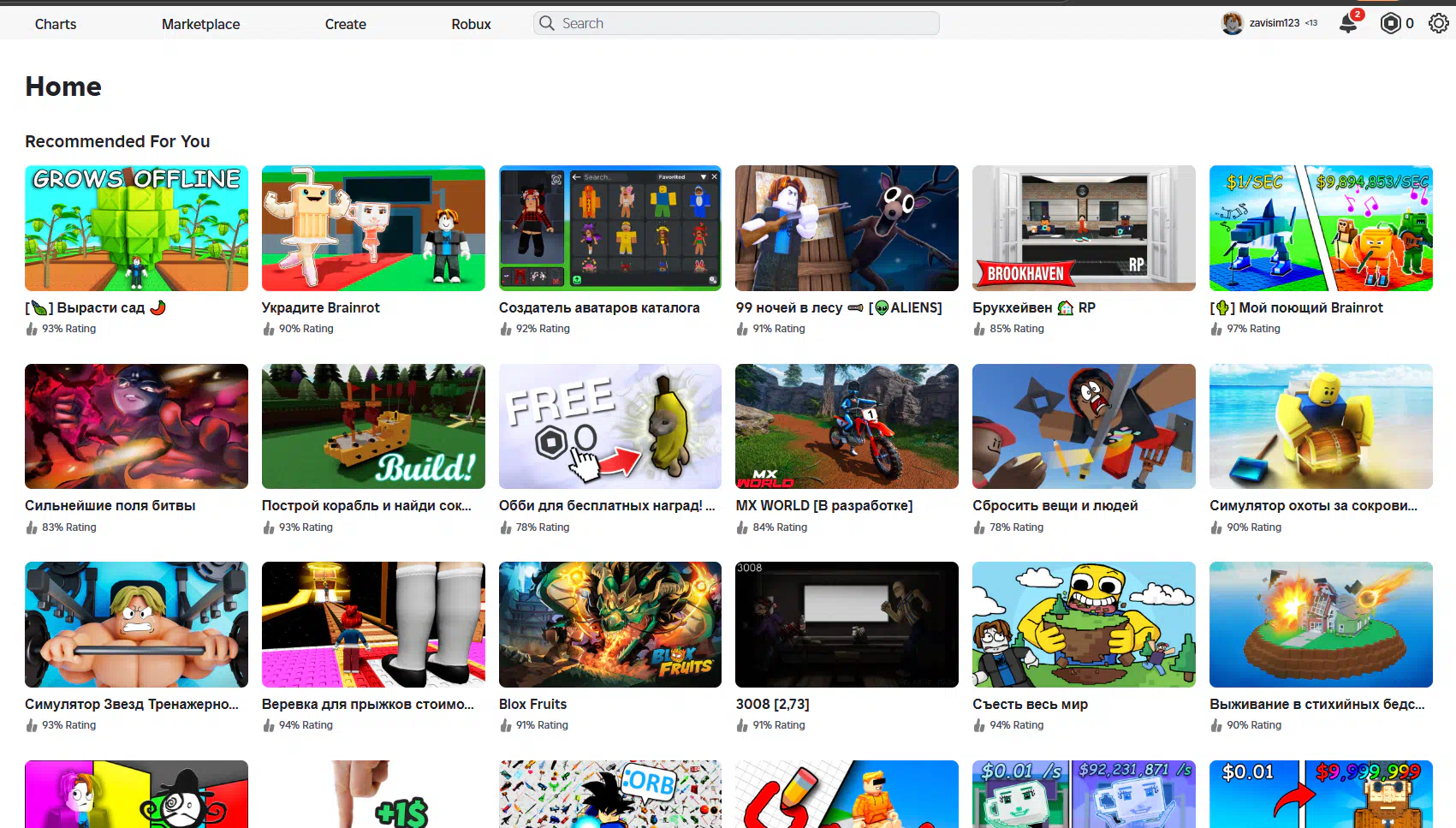Open Создатель аватаров каталога title link

pos(599,307)
